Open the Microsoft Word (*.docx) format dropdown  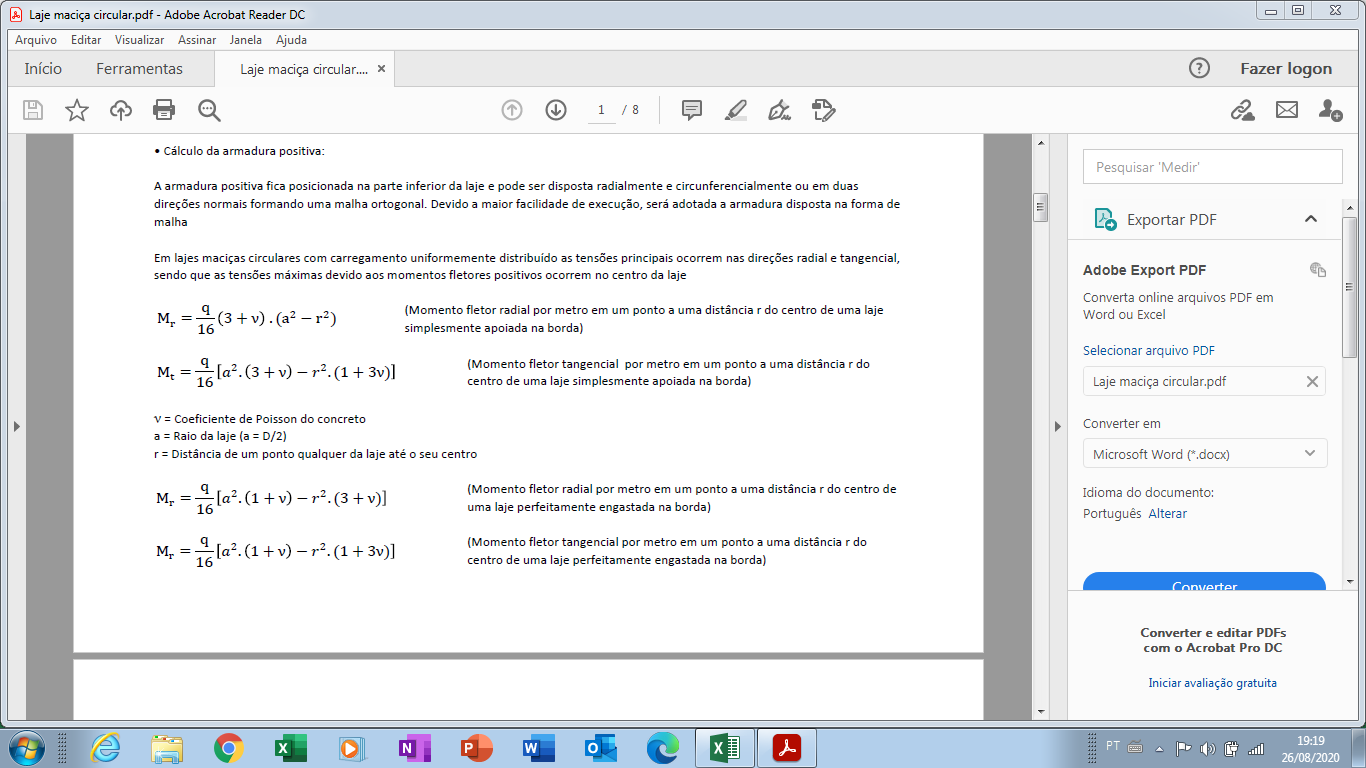tap(1205, 453)
